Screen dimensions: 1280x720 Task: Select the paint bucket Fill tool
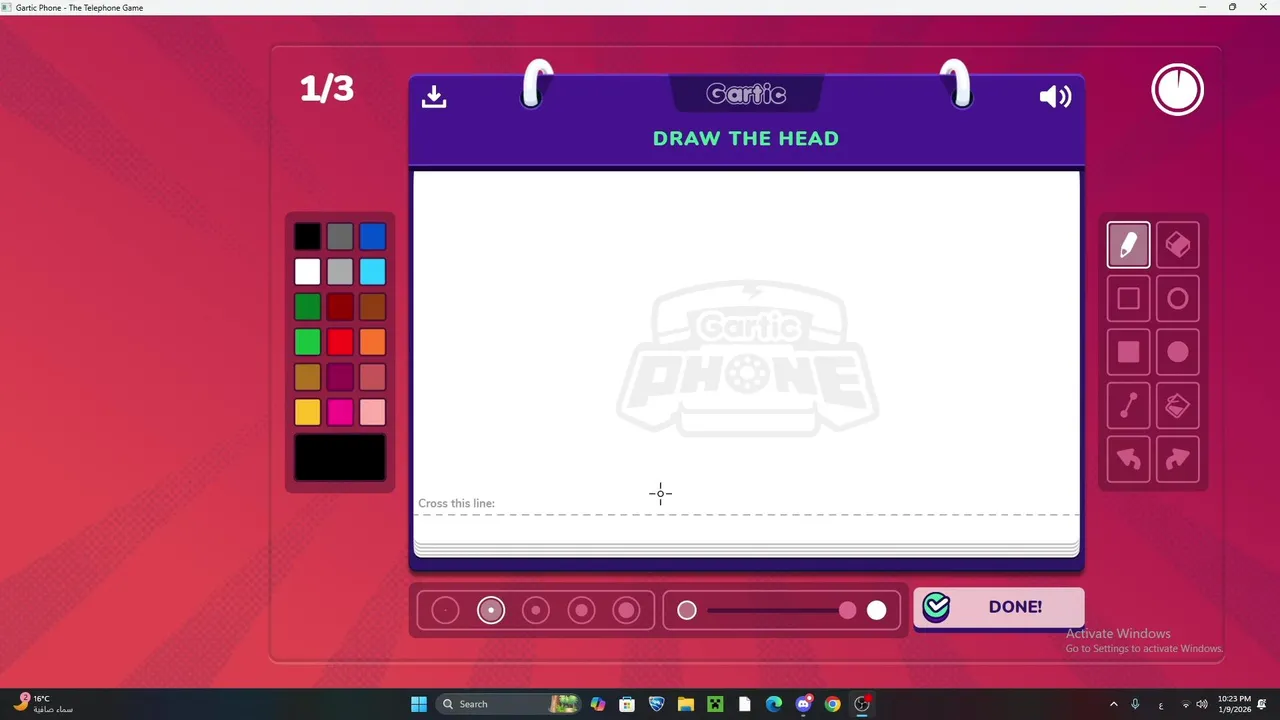[x=1177, y=405]
